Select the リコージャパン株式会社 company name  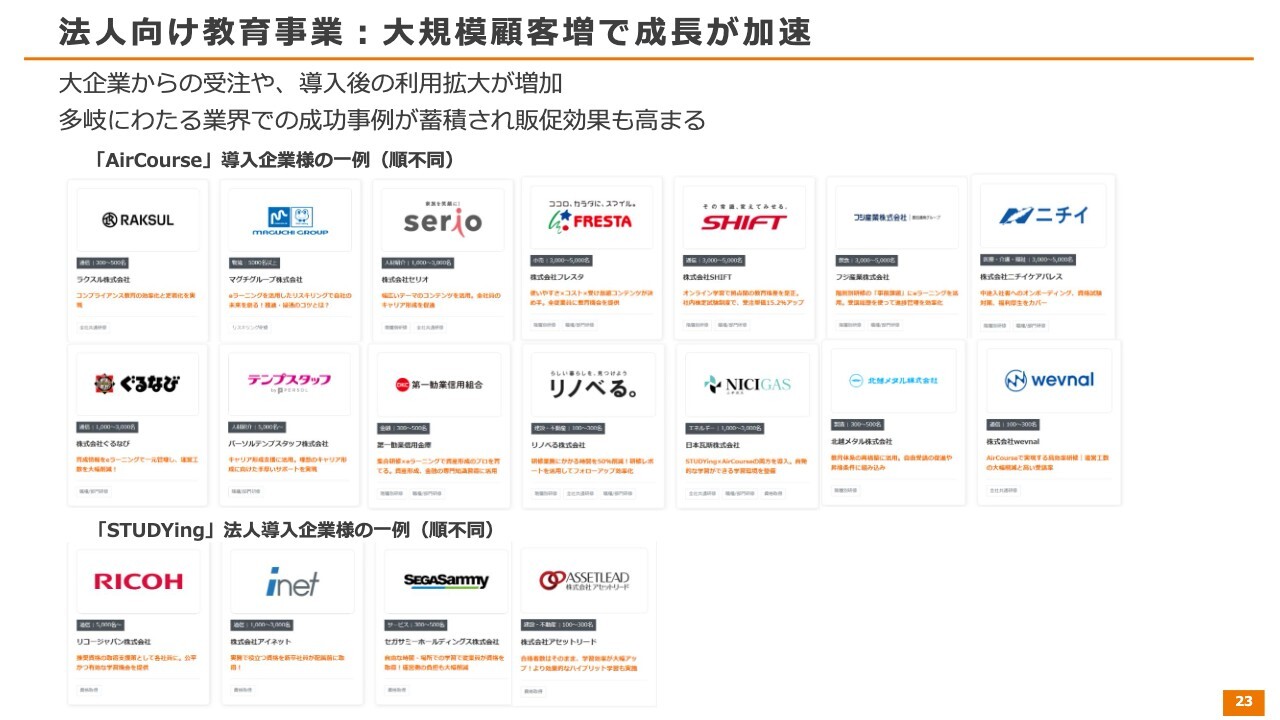coord(114,641)
